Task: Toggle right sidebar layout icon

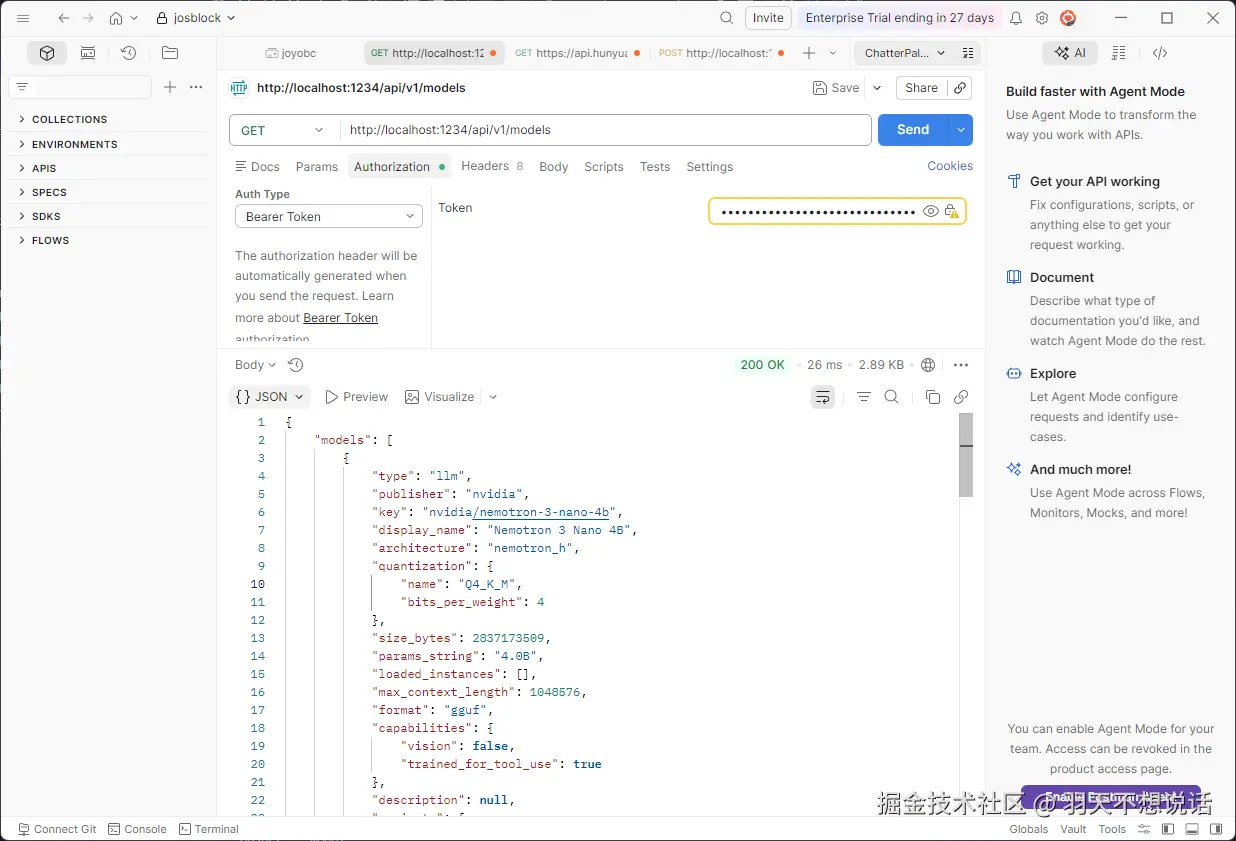Action: pyautogui.click(x=1216, y=829)
